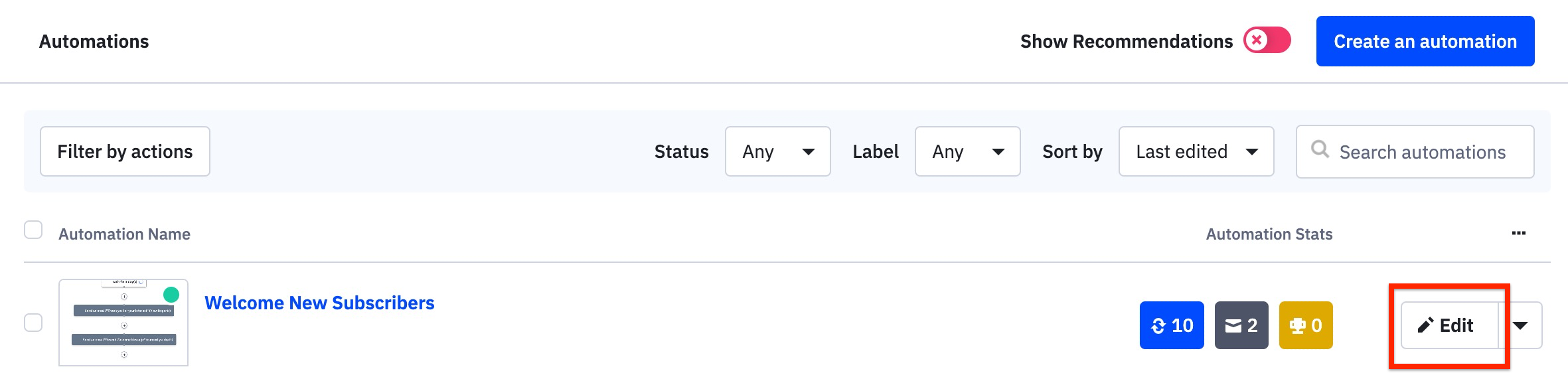The height and width of the screenshot is (381, 1568).
Task: Toggle the Show Recommendations switch
Action: coord(1267,40)
